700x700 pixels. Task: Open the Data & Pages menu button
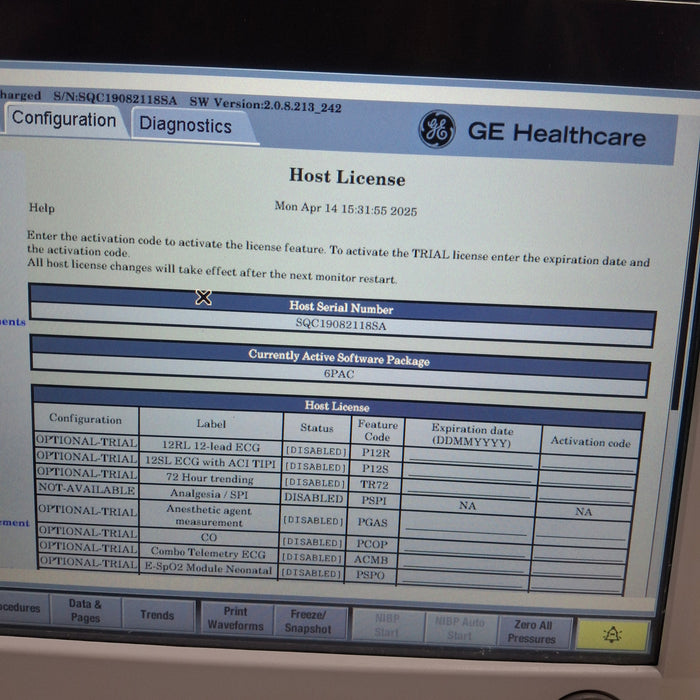pos(85,610)
